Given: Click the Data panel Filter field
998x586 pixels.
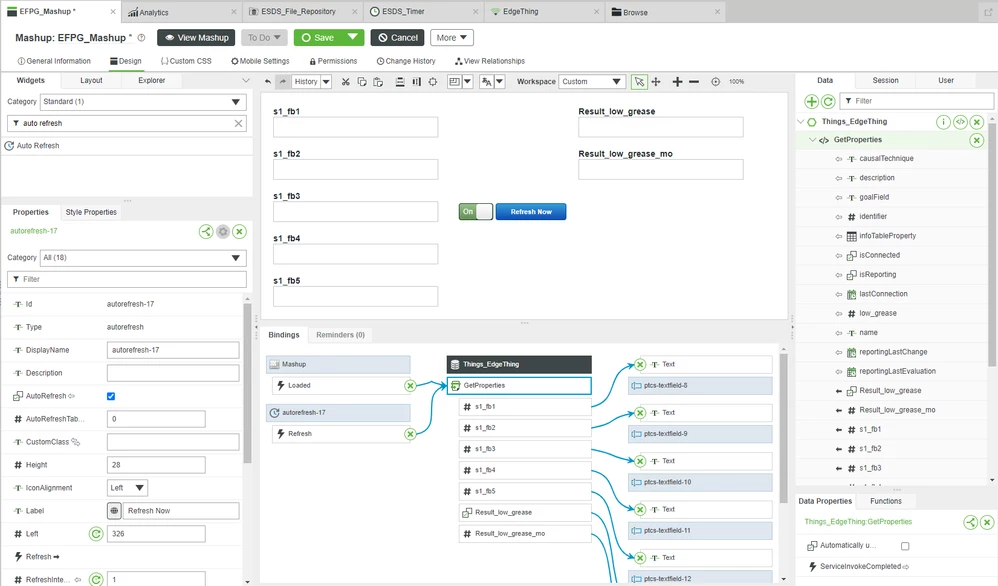Looking at the screenshot, I should coord(916,101).
